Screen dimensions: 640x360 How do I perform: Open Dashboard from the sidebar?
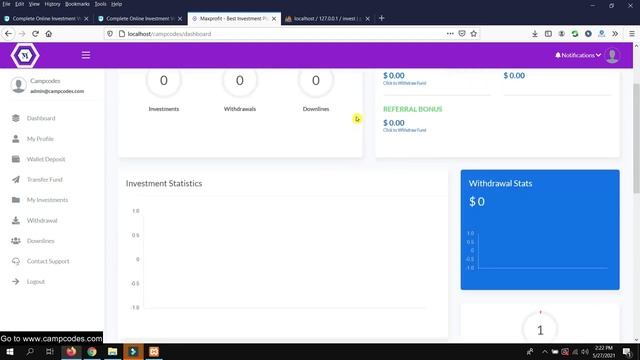click(41, 118)
